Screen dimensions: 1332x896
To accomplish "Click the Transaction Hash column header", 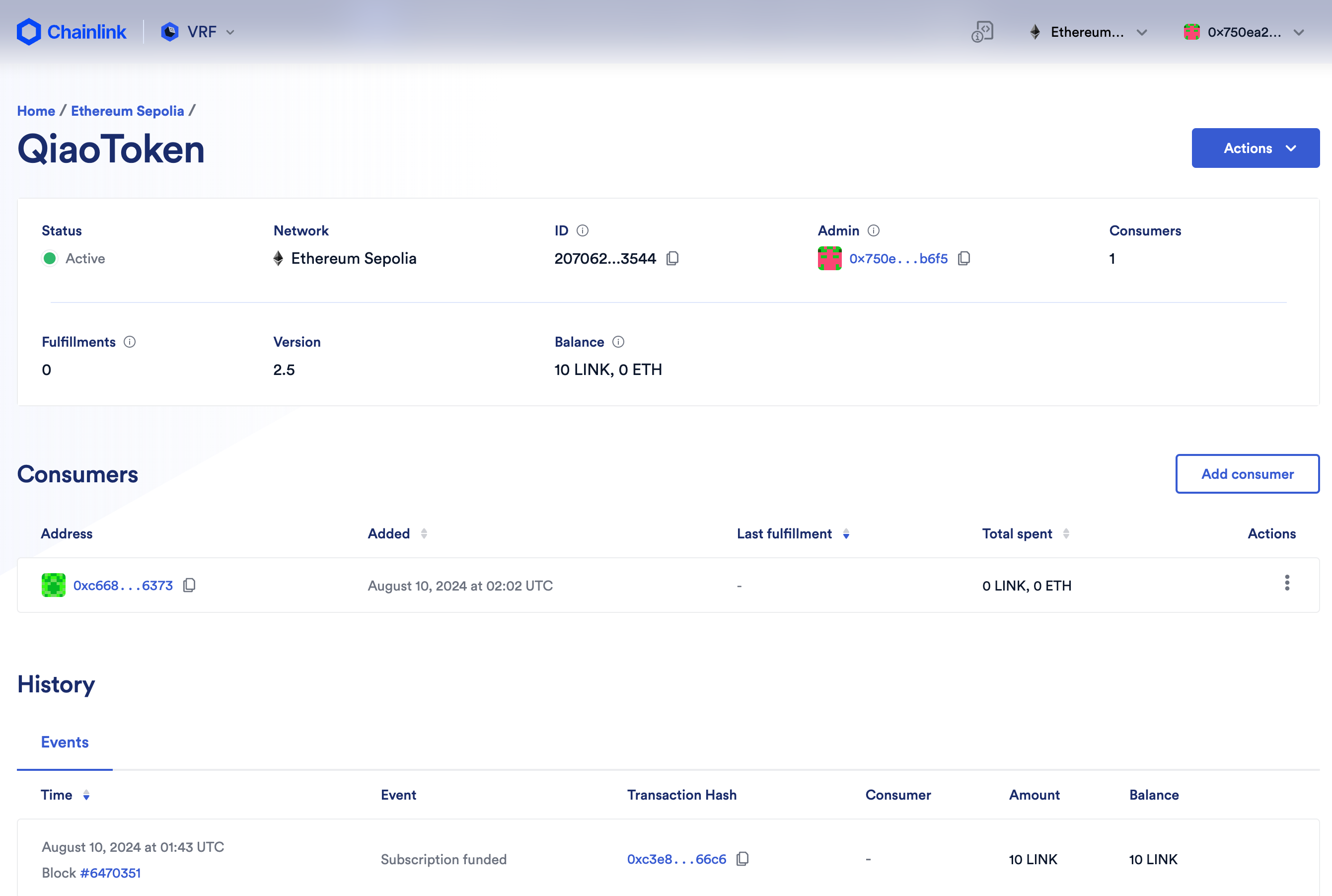I will click(682, 795).
